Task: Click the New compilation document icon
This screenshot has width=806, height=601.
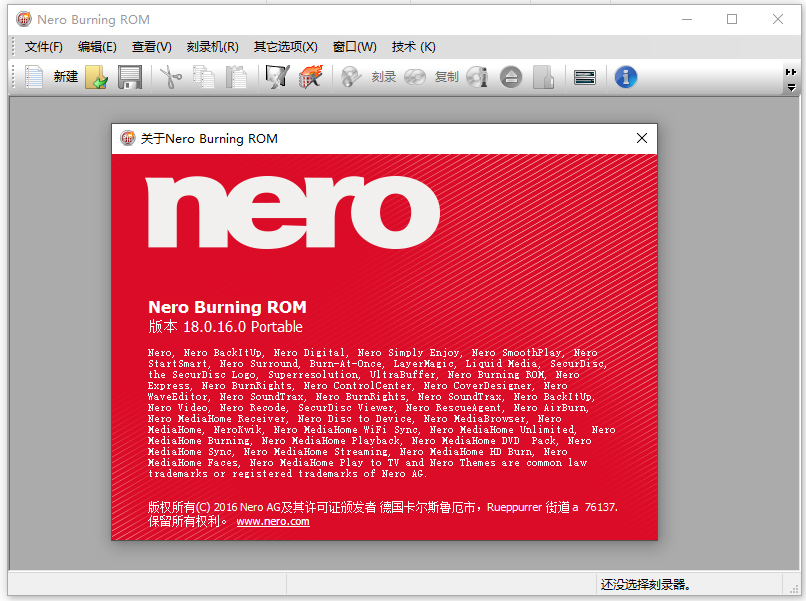Action: coord(34,77)
